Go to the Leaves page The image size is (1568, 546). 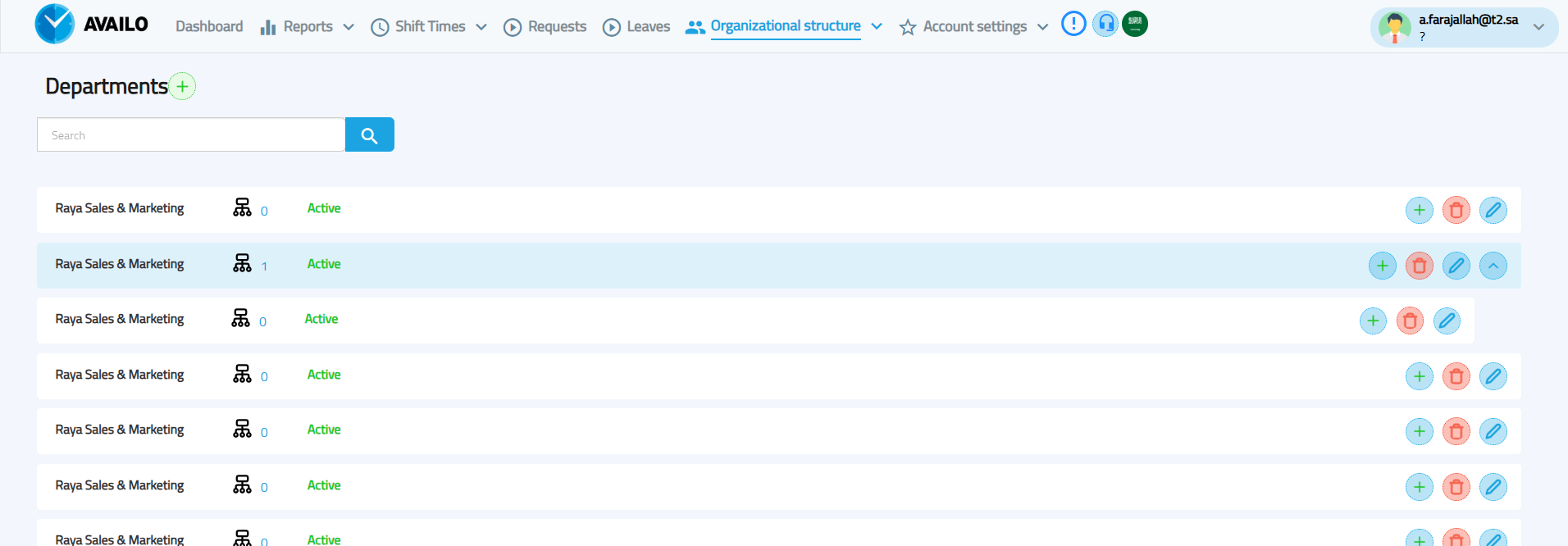[648, 26]
